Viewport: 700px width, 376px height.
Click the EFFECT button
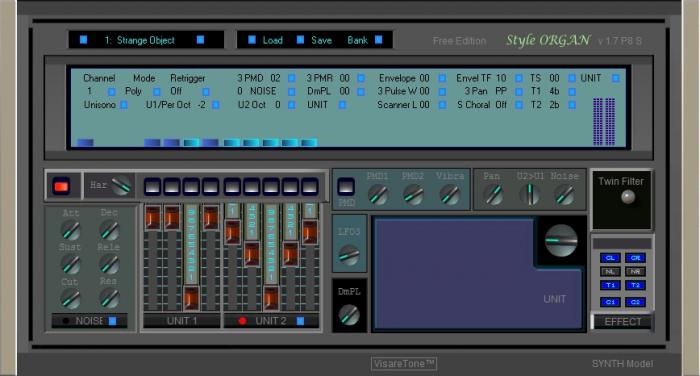[x=622, y=322]
